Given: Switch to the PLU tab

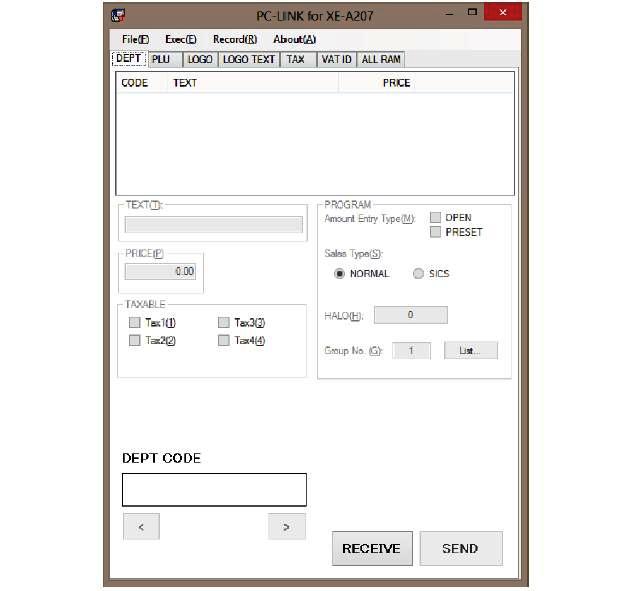Looking at the screenshot, I should click(x=161, y=59).
